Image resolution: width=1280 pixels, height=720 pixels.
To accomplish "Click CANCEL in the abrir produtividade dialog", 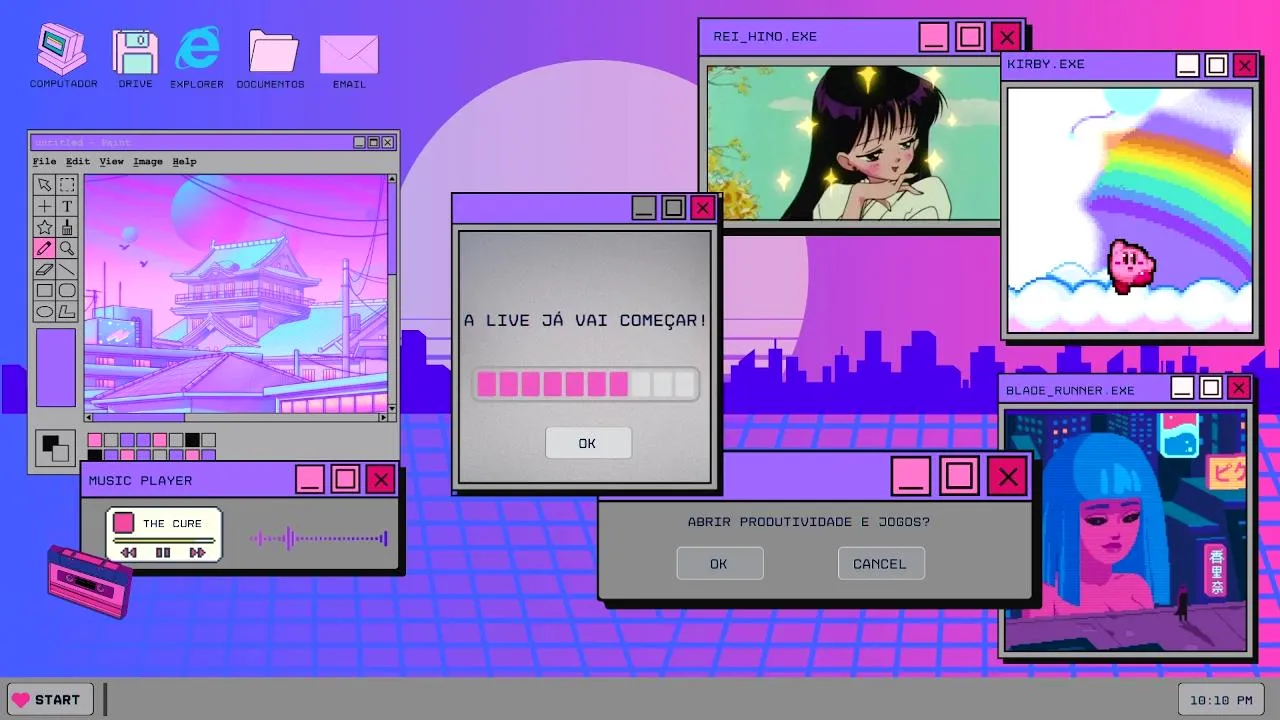I will coord(880,563).
